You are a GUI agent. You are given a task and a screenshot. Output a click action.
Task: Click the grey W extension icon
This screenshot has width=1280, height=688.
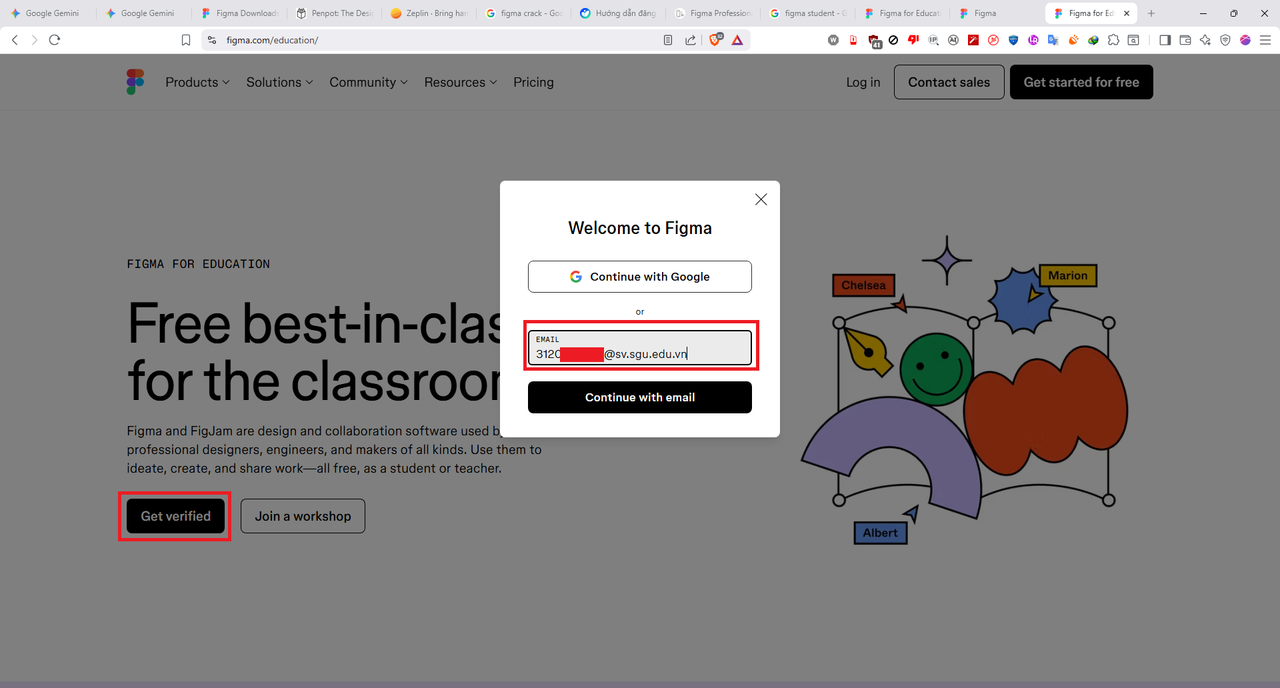pos(834,40)
